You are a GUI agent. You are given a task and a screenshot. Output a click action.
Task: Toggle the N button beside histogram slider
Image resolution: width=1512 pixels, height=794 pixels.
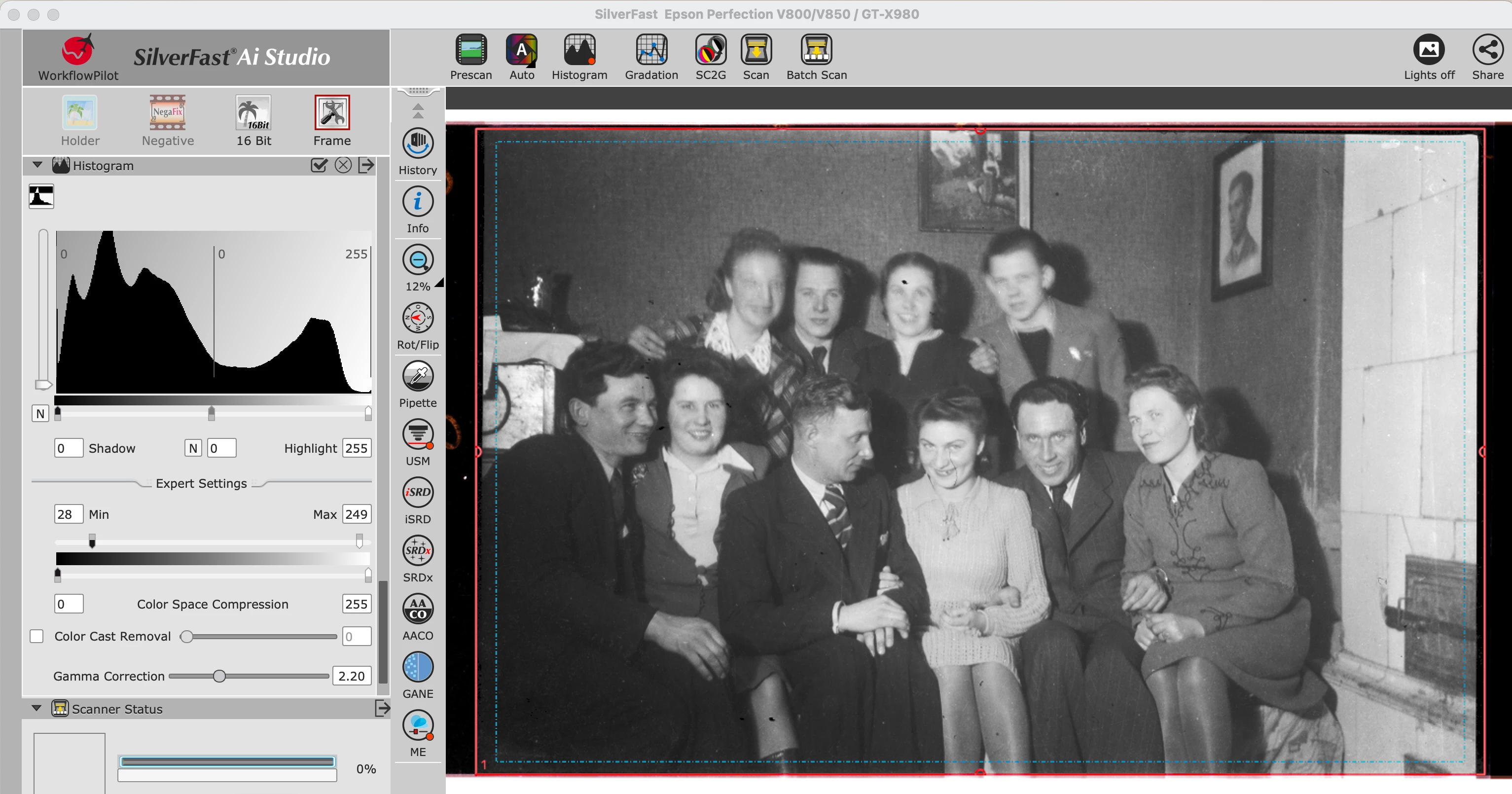point(40,414)
